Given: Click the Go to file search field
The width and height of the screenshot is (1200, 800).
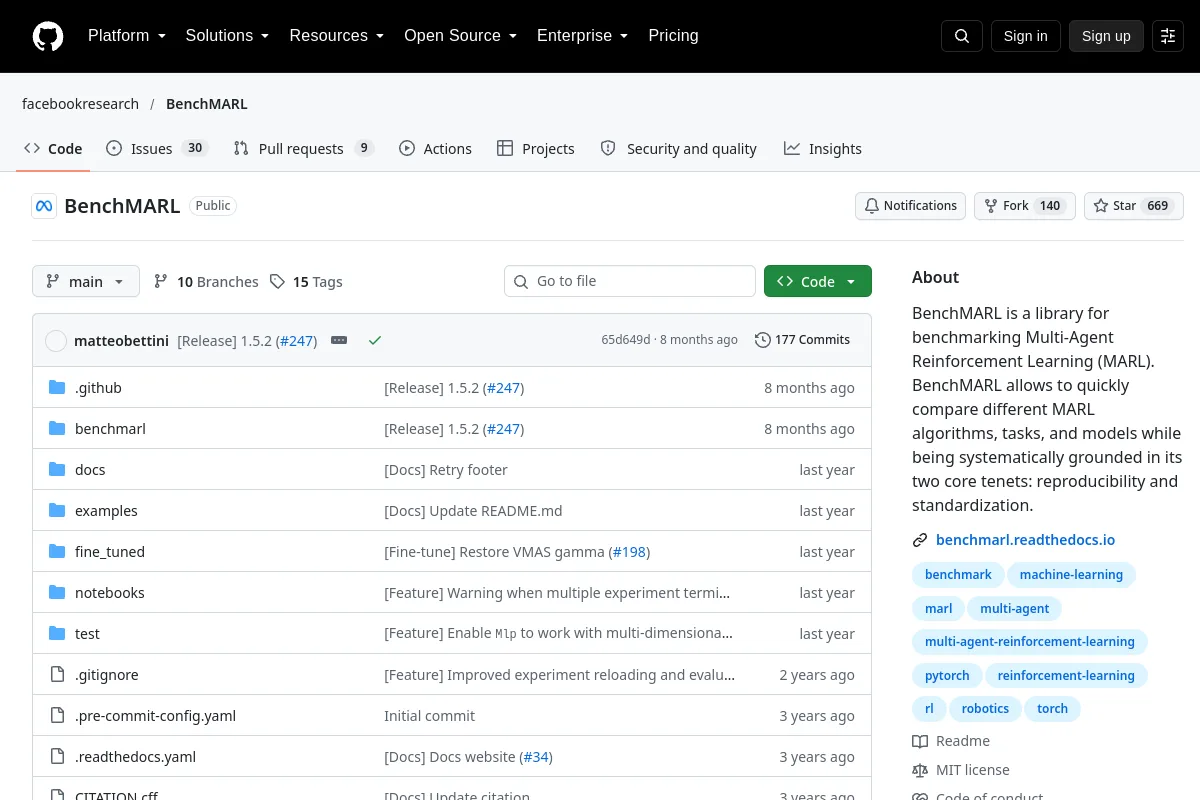Looking at the screenshot, I should point(630,282).
